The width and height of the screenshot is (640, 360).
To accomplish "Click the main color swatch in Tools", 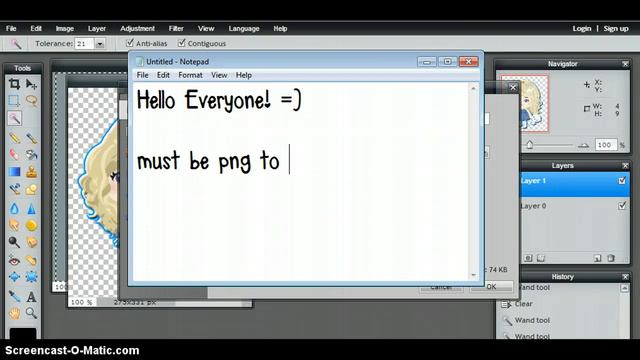I will 23,333.
